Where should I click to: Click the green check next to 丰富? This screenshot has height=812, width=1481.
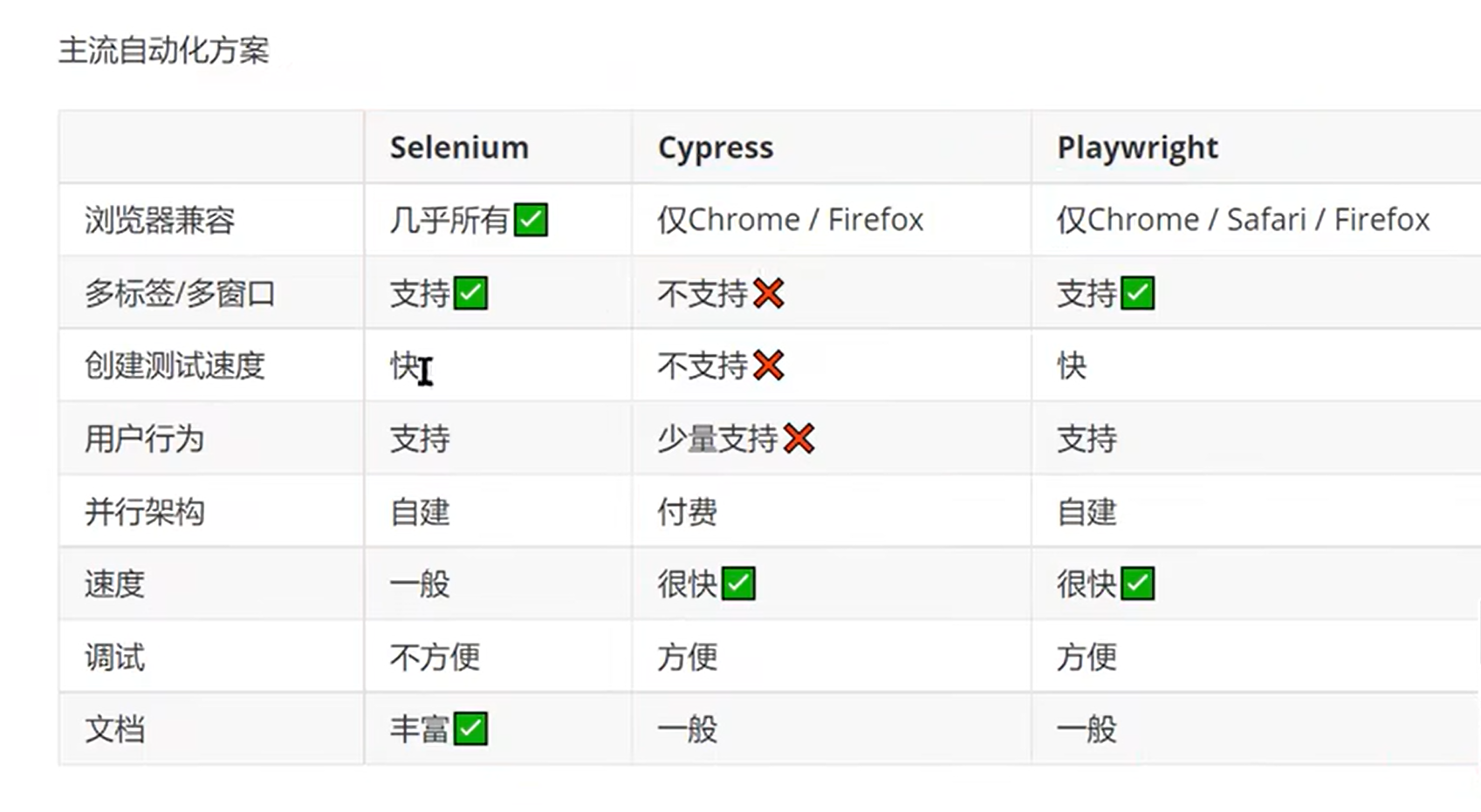[470, 728]
